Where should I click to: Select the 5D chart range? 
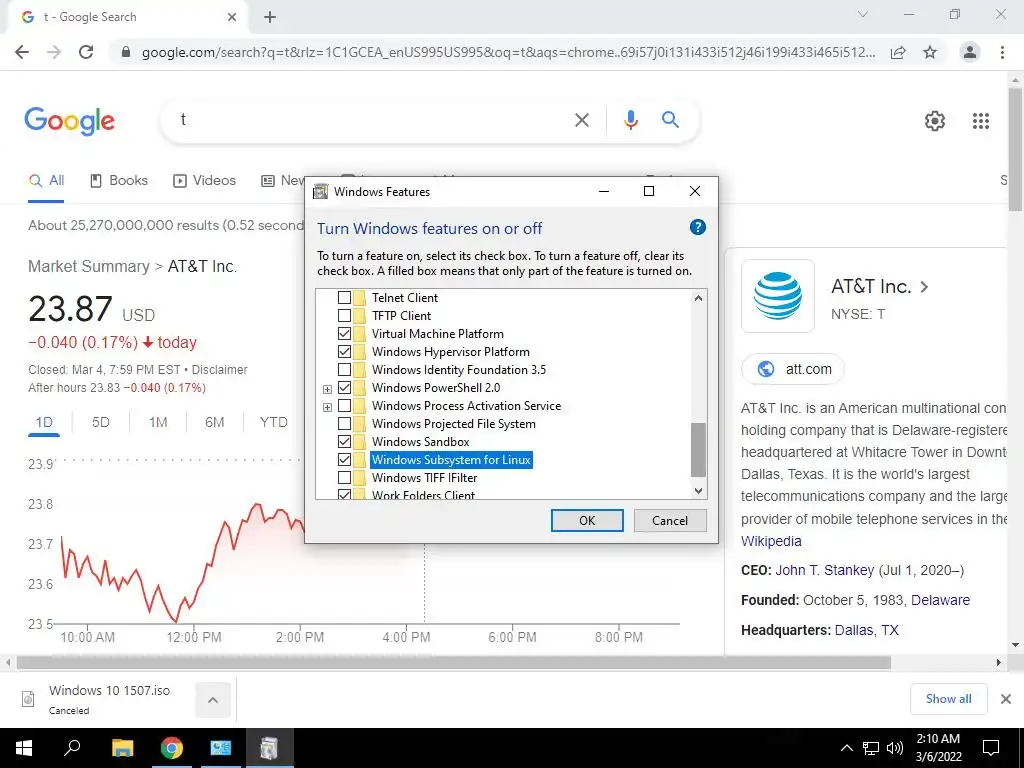(x=101, y=423)
